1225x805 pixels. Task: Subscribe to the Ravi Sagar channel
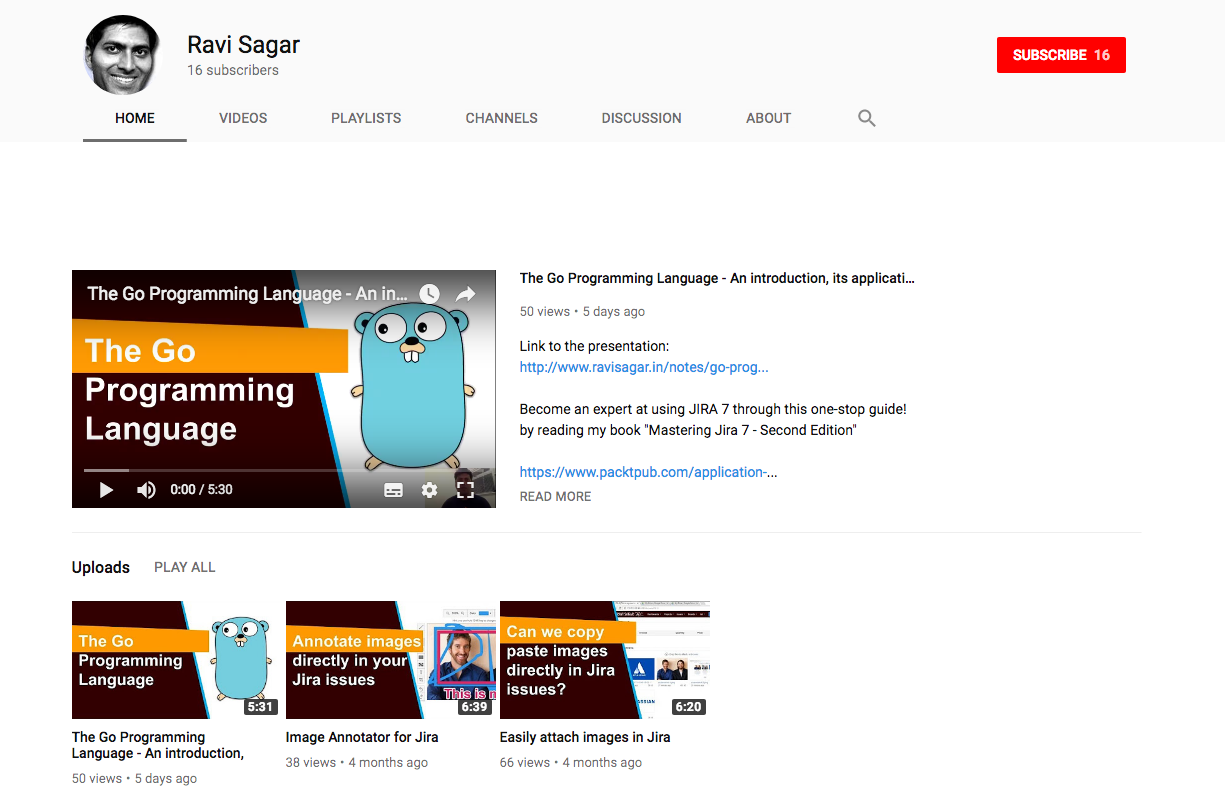point(1061,55)
